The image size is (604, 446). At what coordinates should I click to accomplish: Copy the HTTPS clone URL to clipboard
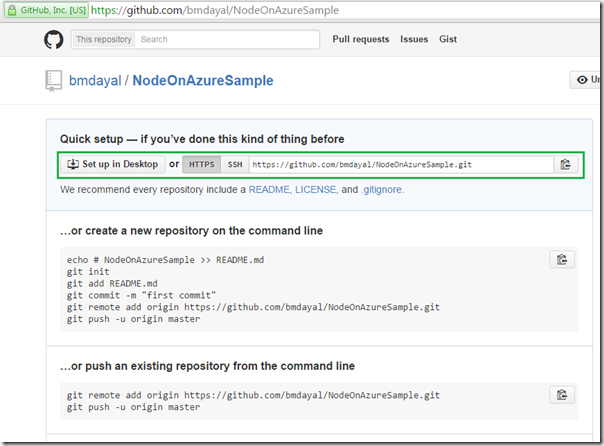point(565,164)
